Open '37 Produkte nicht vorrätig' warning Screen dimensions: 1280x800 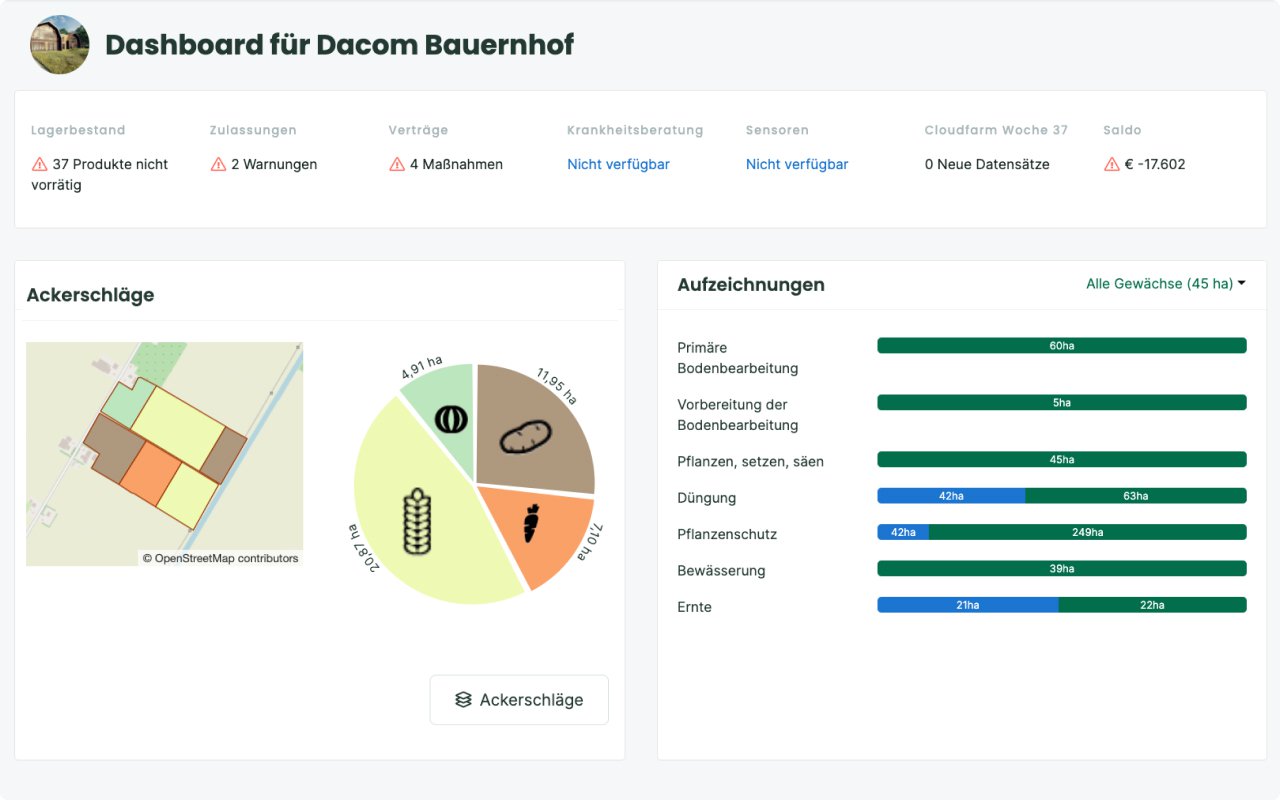100,175
